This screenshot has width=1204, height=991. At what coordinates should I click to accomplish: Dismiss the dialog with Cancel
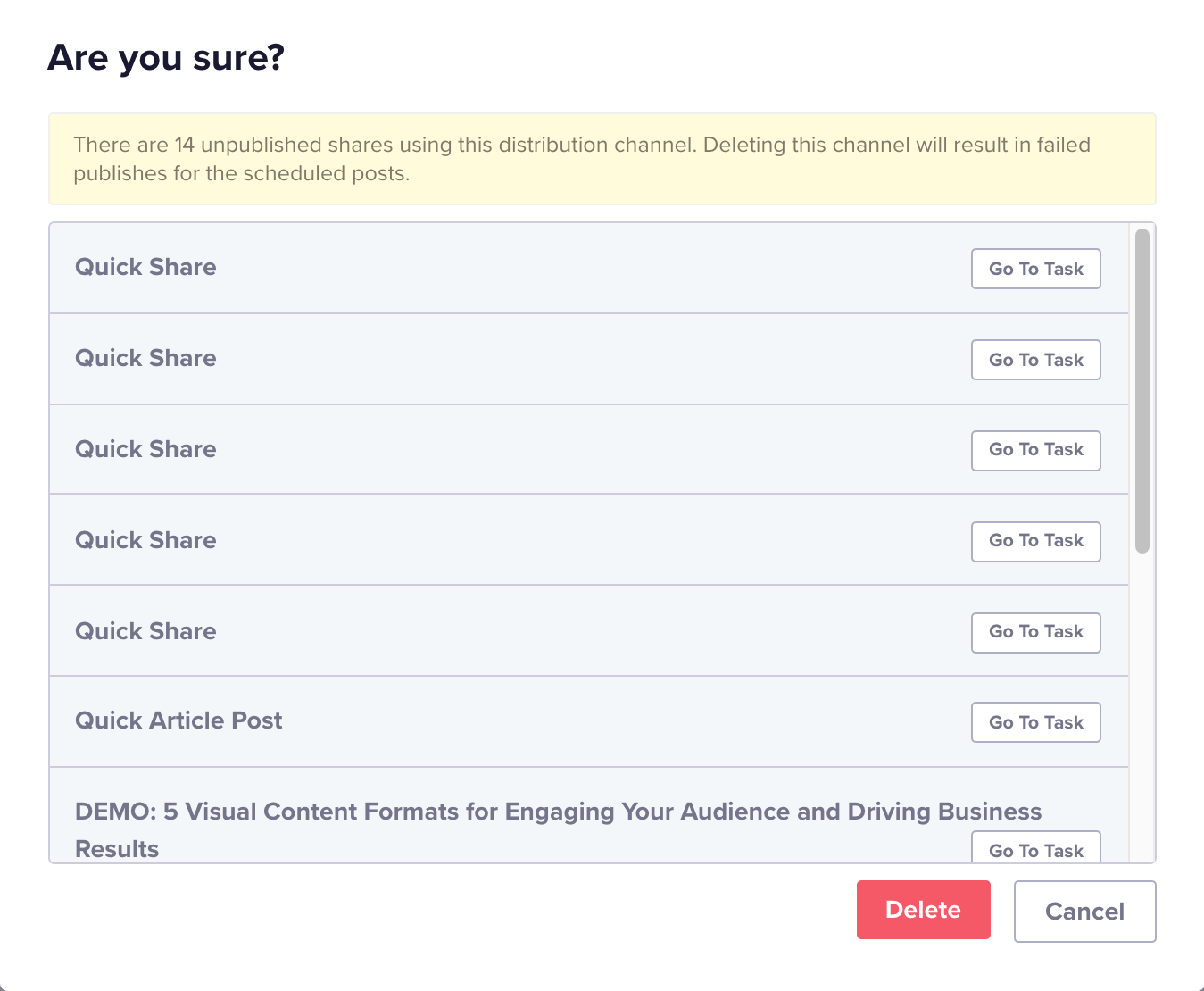(x=1084, y=912)
